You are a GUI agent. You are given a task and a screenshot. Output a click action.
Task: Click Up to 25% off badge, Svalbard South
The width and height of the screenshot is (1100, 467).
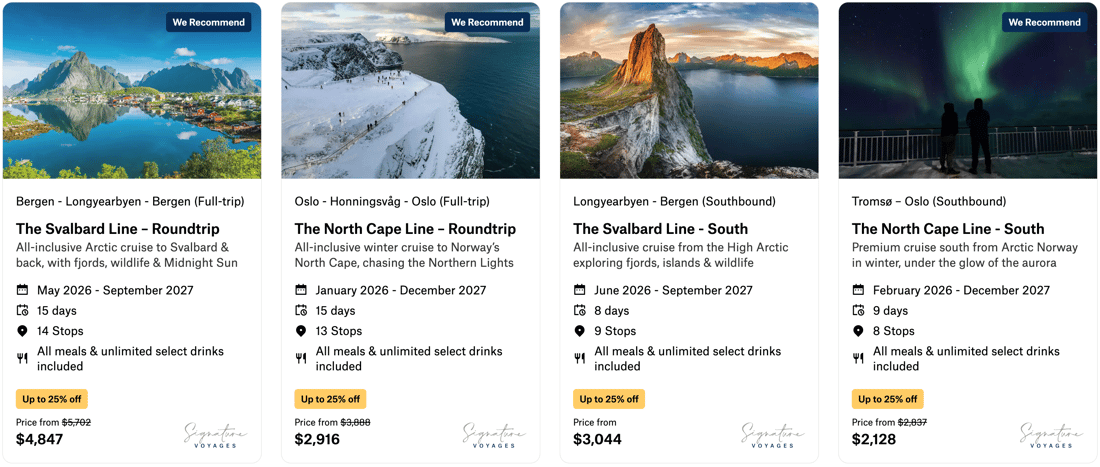[609, 399]
